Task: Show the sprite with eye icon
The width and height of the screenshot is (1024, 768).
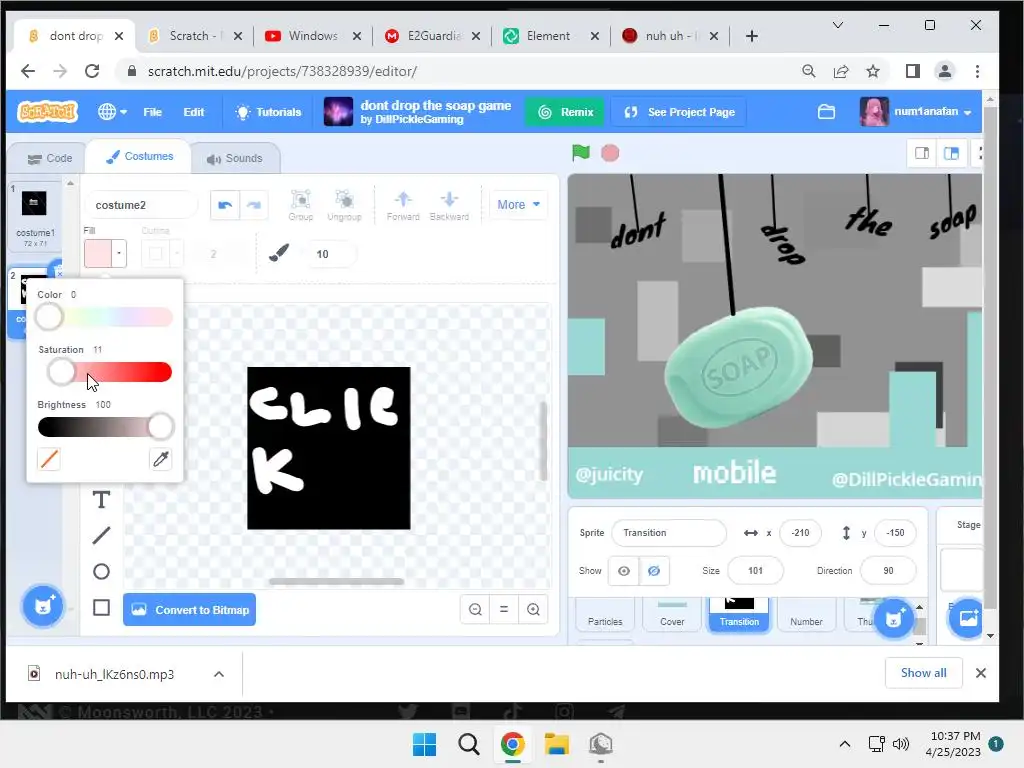Action: 624,571
